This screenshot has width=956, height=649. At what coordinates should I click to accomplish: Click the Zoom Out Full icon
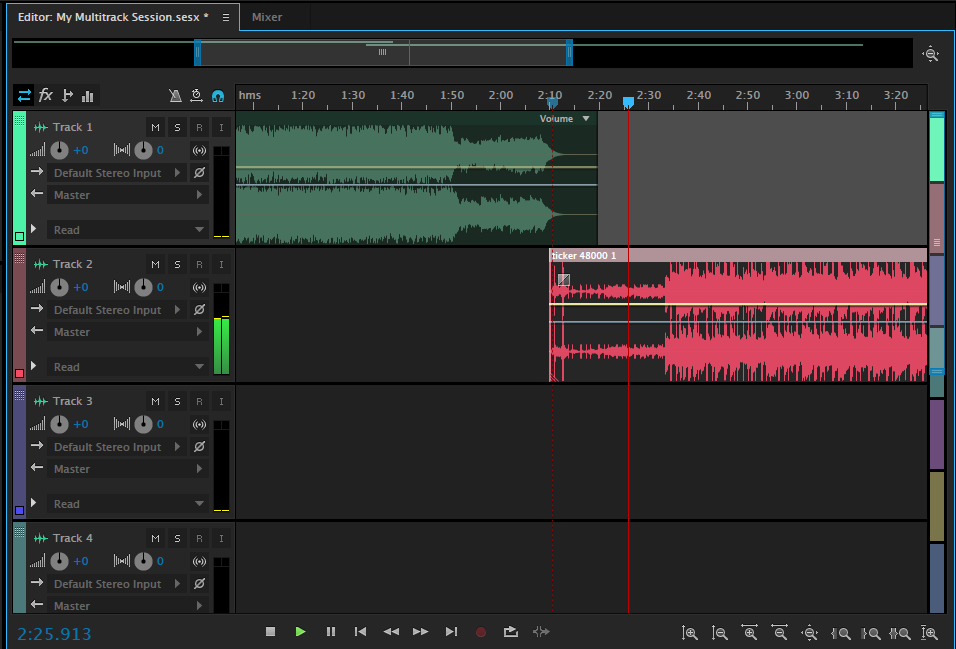pyautogui.click(x=810, y=632)
